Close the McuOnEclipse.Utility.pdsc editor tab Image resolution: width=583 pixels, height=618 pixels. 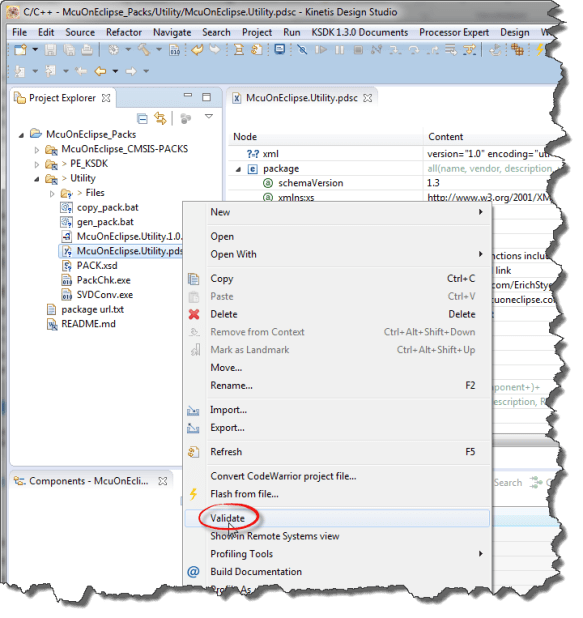point(367,98)
